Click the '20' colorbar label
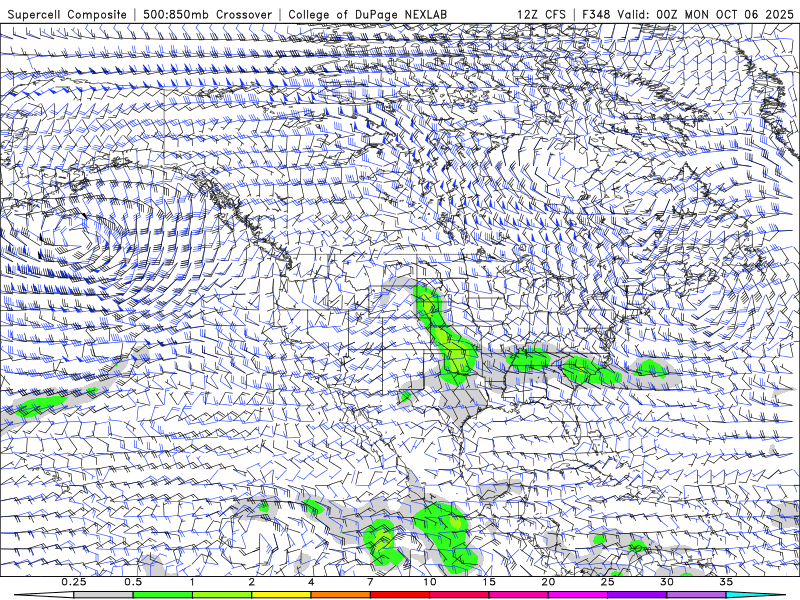The image size is (800, 600). pyautogui.click(x=548, y=582)
